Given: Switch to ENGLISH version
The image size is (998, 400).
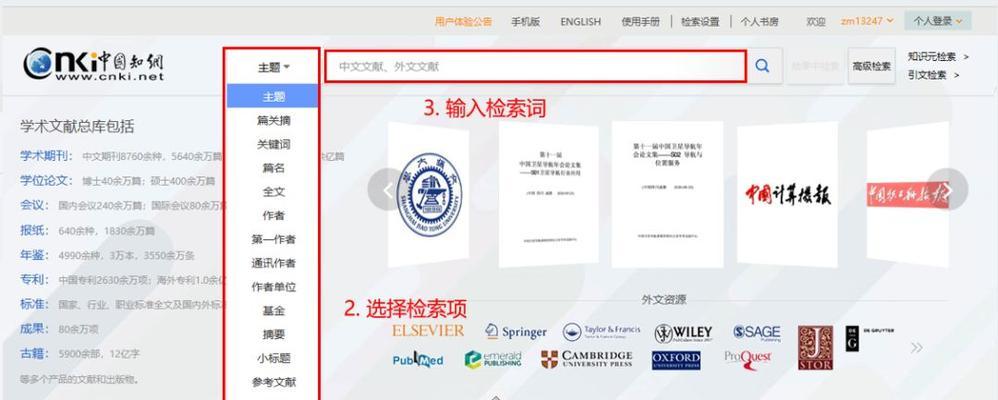Looking at the screenshot, I should coord(580,21).
